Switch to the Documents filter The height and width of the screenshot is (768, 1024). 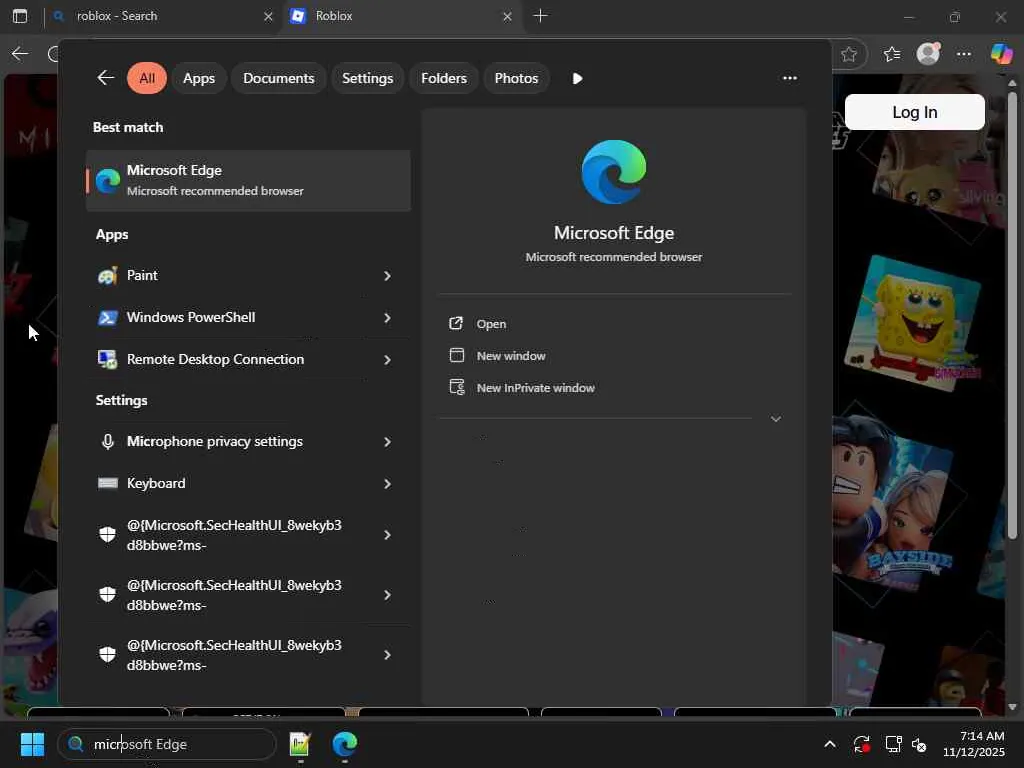point(279,78)
